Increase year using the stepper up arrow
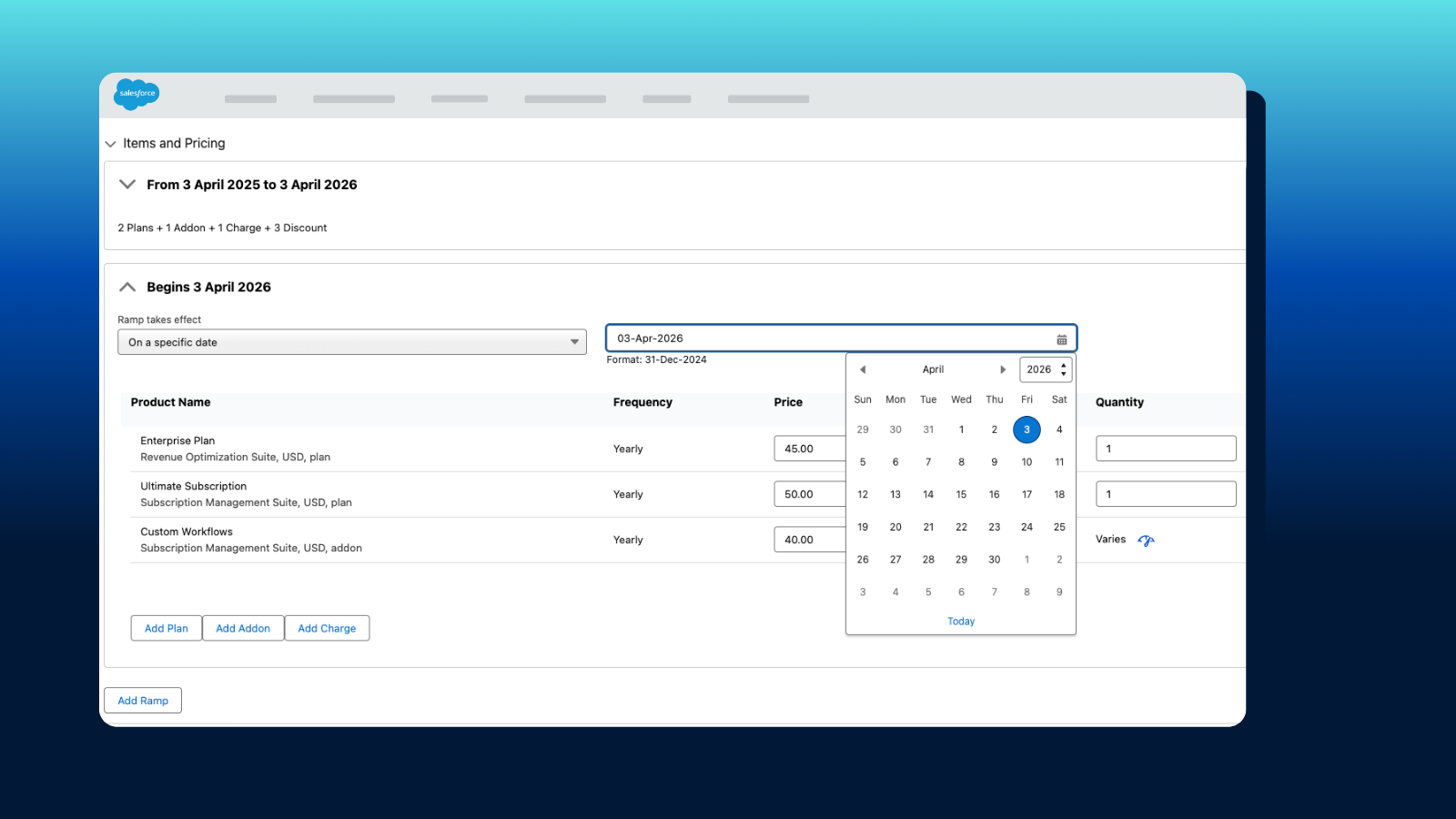This screenshot has width=1456, height=819. coord(1063,365)
